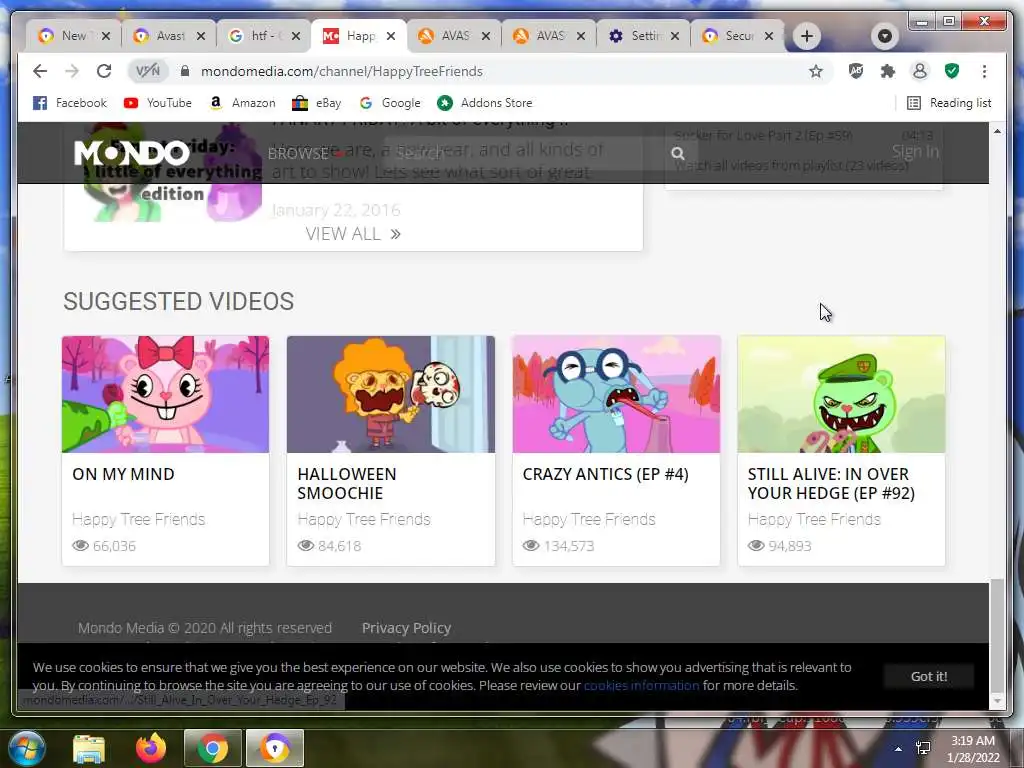Open the extensions puzzle piece menu
This screenshot has width=1024, height=768.
(x=888, y=71)
